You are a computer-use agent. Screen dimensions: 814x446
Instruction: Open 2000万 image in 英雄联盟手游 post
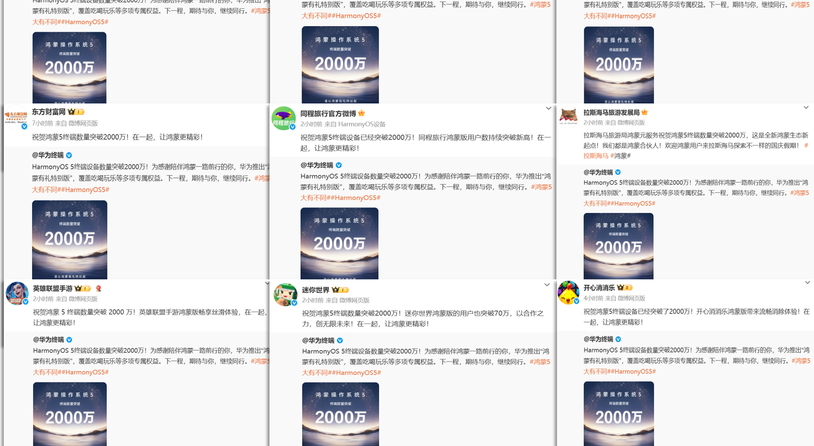[x=70, y=414]
